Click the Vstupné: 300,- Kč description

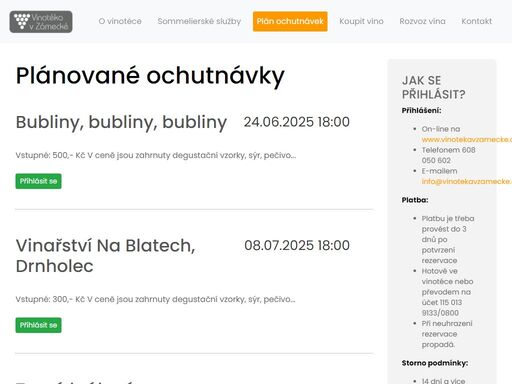point(155,299)
